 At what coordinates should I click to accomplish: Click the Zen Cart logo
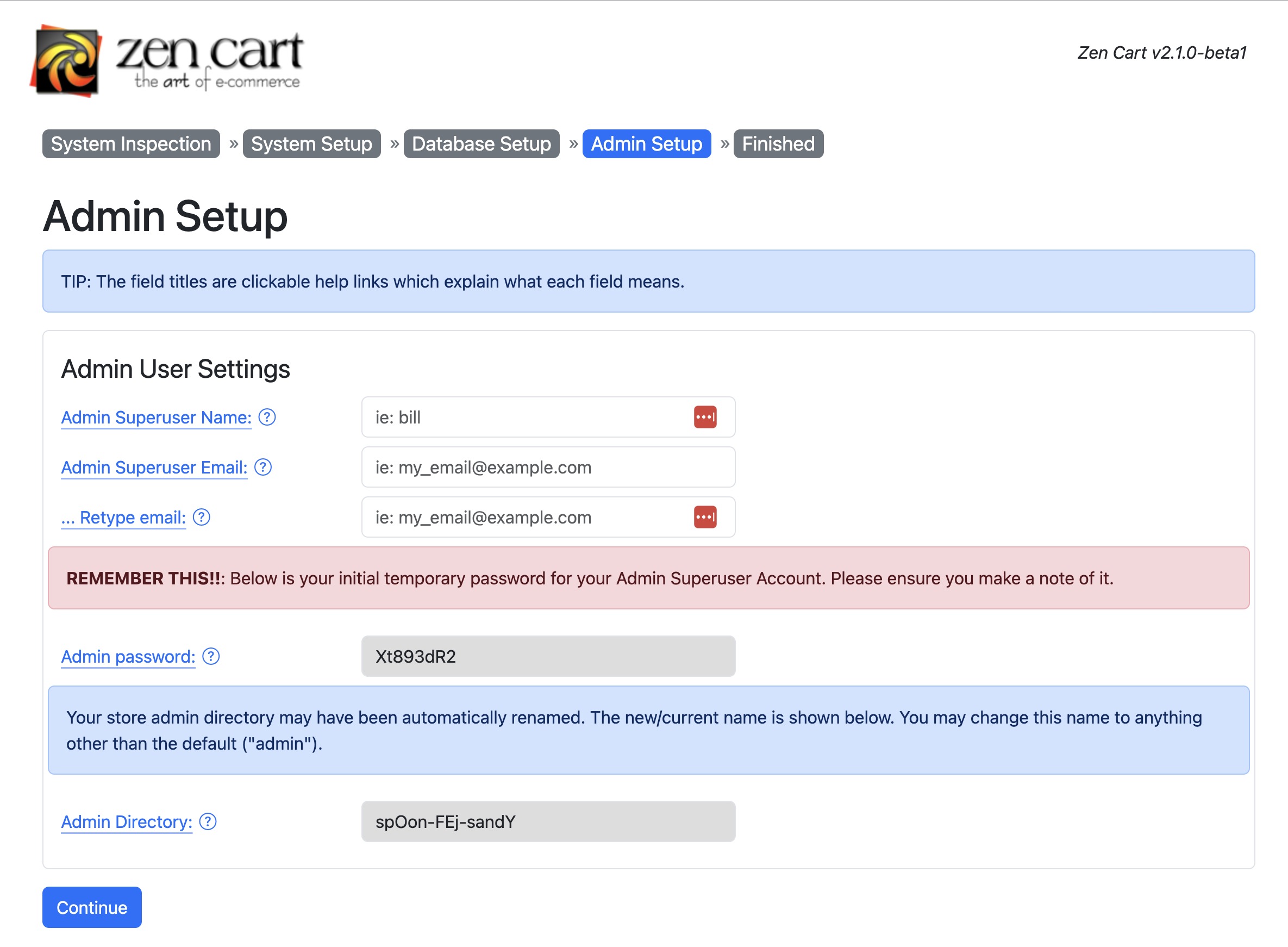(167, 60)
